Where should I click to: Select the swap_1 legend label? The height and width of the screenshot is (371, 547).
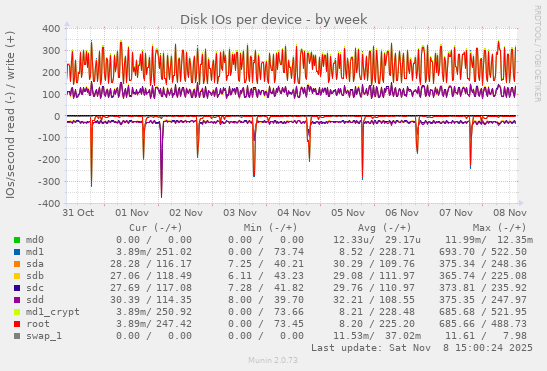pyautogui.click(x=44, y=336)
